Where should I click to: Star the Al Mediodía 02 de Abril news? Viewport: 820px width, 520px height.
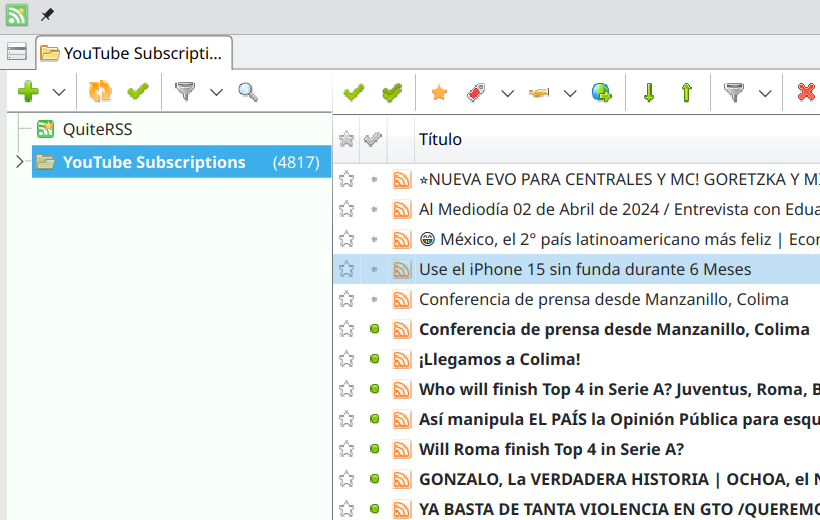point(347,209)
